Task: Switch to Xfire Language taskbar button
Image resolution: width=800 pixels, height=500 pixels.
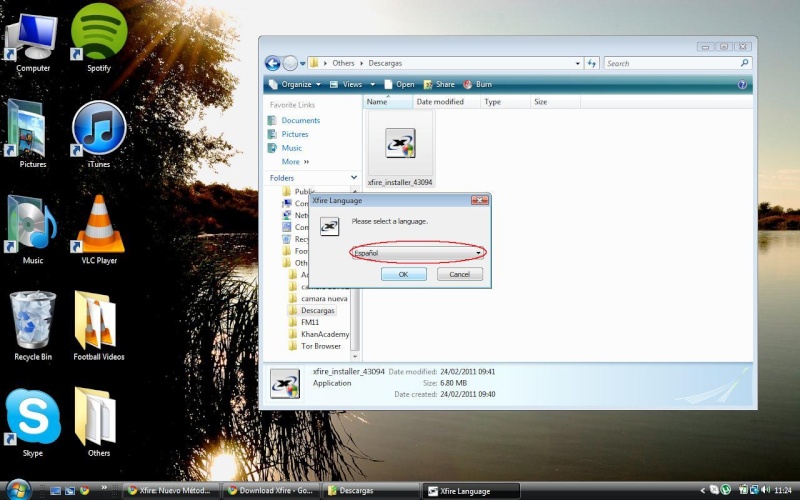Action: point(472,490)
